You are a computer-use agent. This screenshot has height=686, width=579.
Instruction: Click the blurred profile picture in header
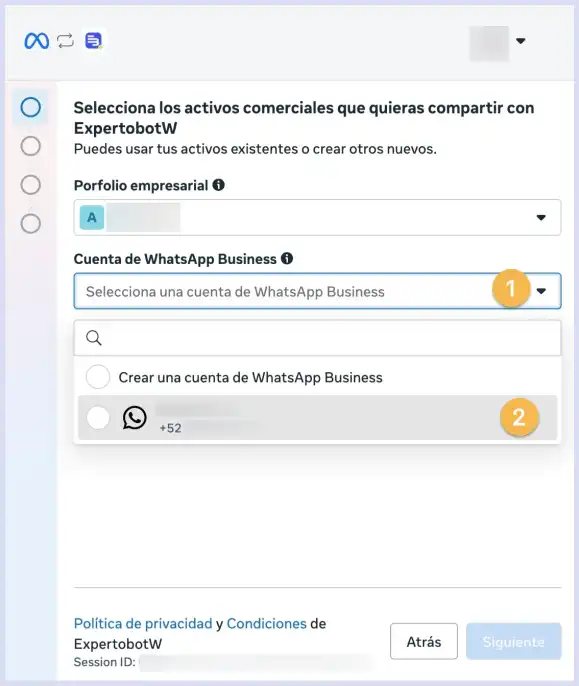coord(489,43)
